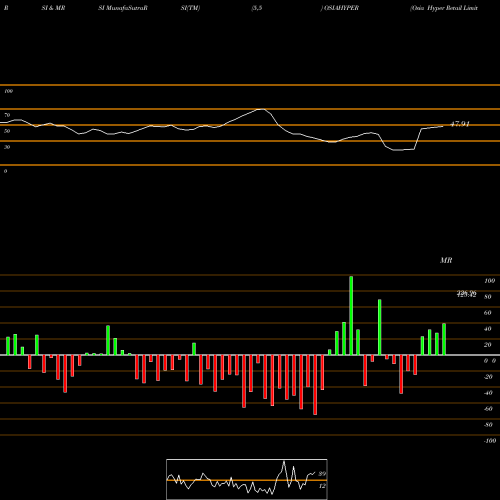Click the 'MR' panel title
This screenshot has height=500, width=500.
(x=446, y=260)
